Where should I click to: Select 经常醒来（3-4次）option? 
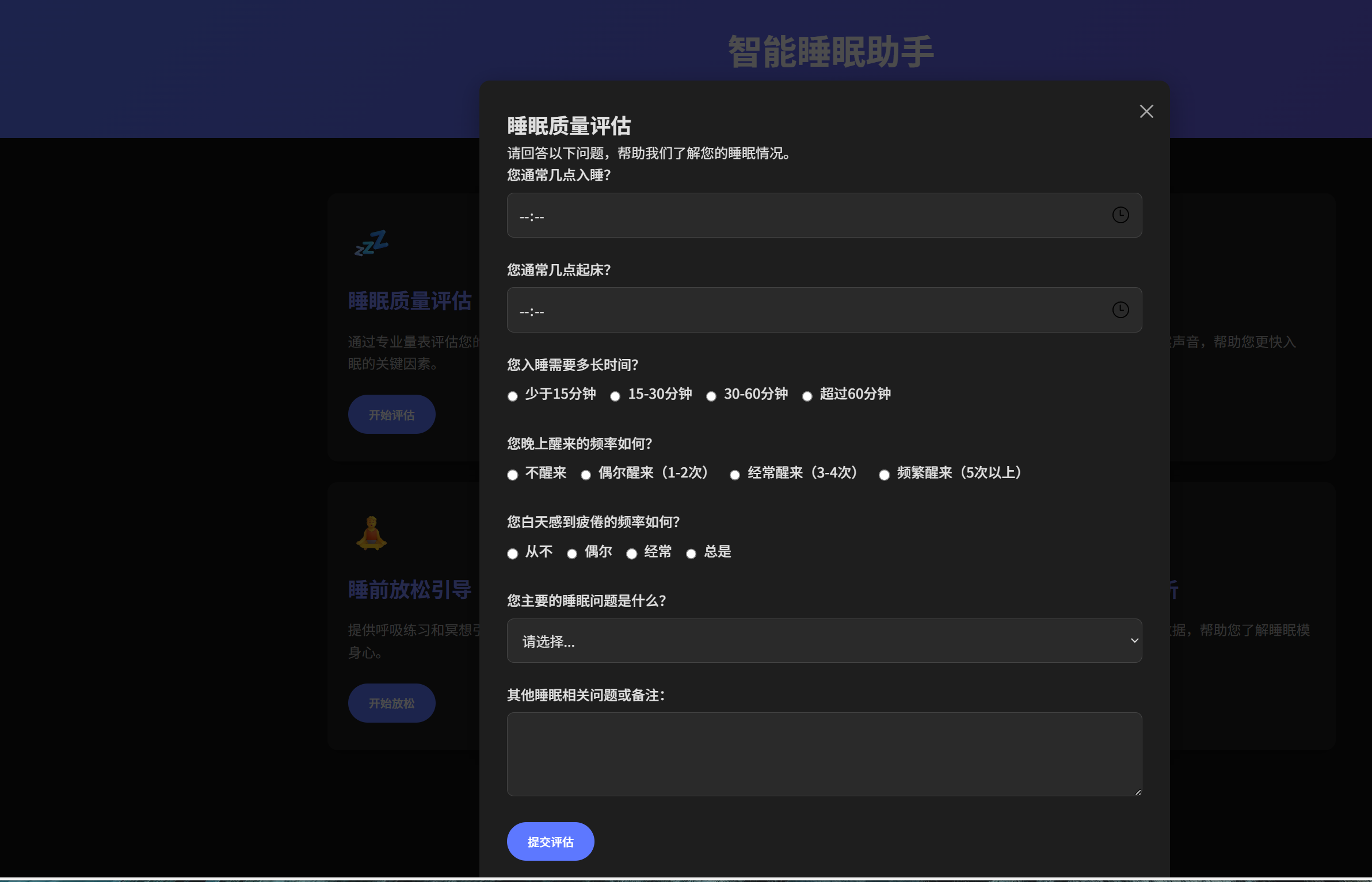pyautogui.click(x=734, y=475)
